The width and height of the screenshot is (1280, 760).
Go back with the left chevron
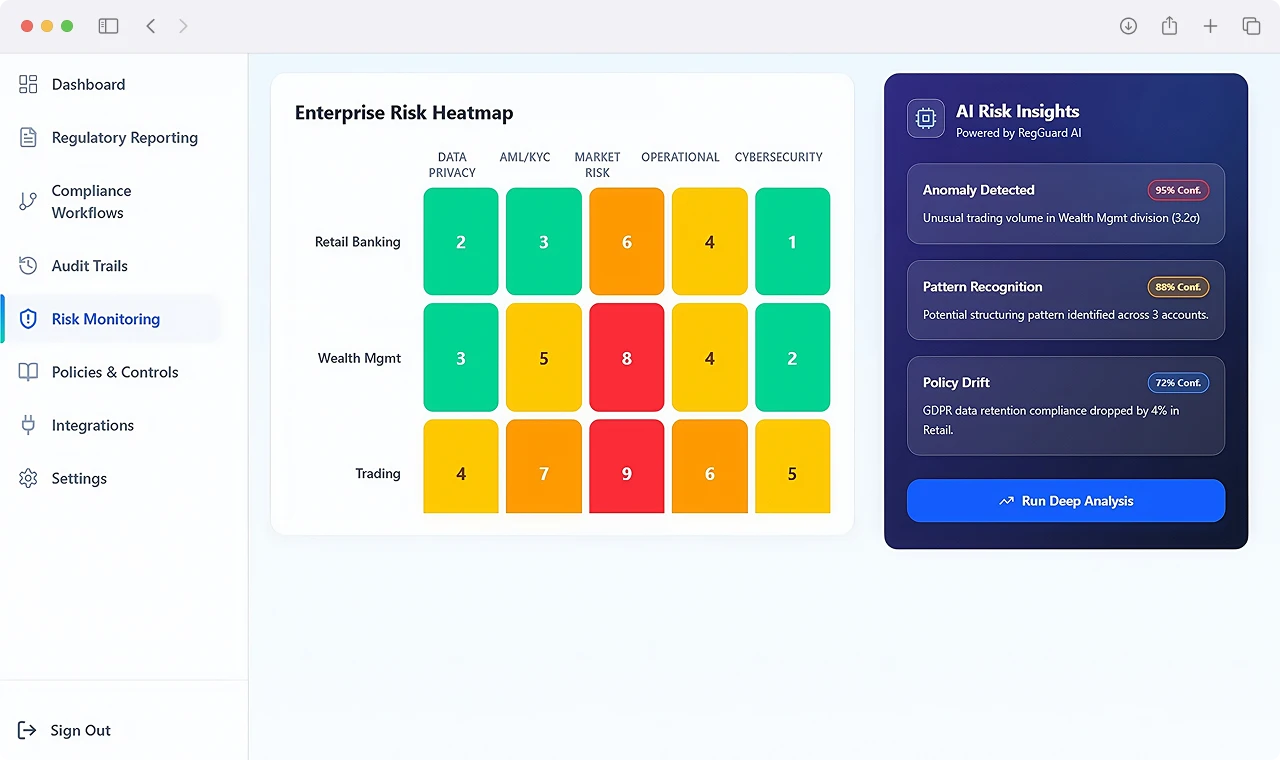(x=151, y=26)
